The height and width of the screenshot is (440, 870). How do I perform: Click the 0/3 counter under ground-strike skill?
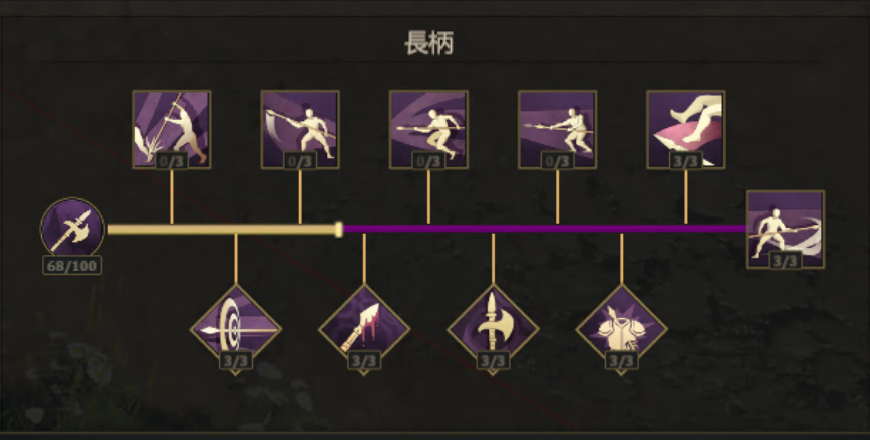tap(171, 161)
